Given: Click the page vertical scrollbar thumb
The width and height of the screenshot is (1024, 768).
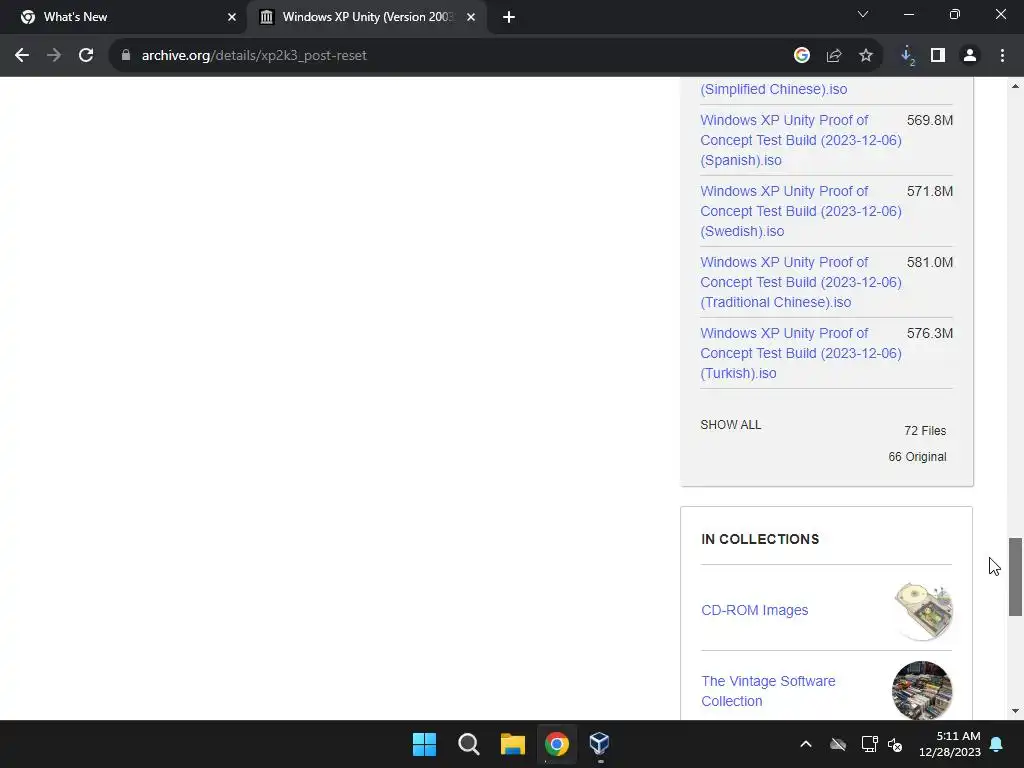Looking at the screenshot, I should tap(1015, 577).
